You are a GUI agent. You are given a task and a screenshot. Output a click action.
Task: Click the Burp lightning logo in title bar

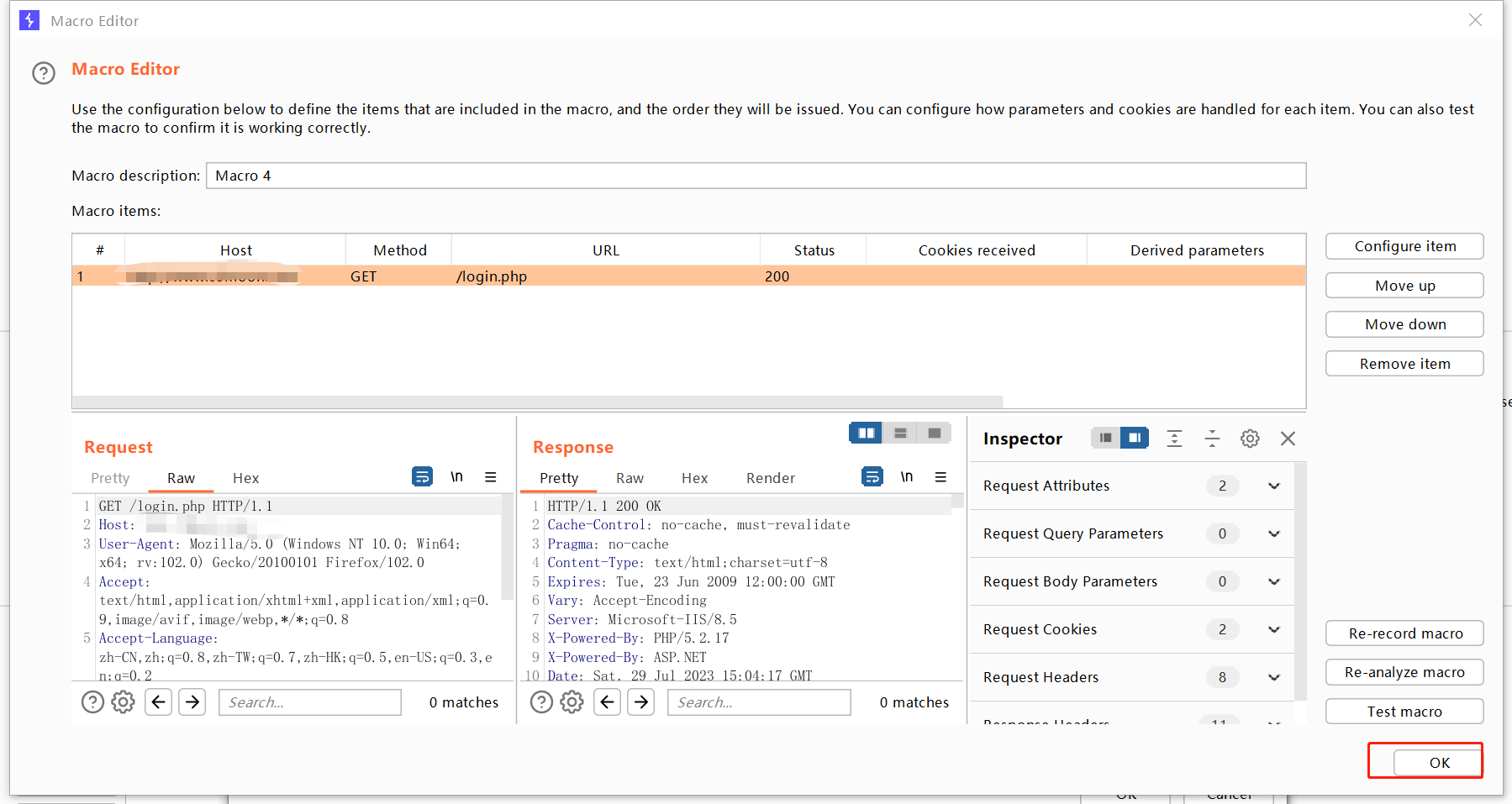point(29,20)
